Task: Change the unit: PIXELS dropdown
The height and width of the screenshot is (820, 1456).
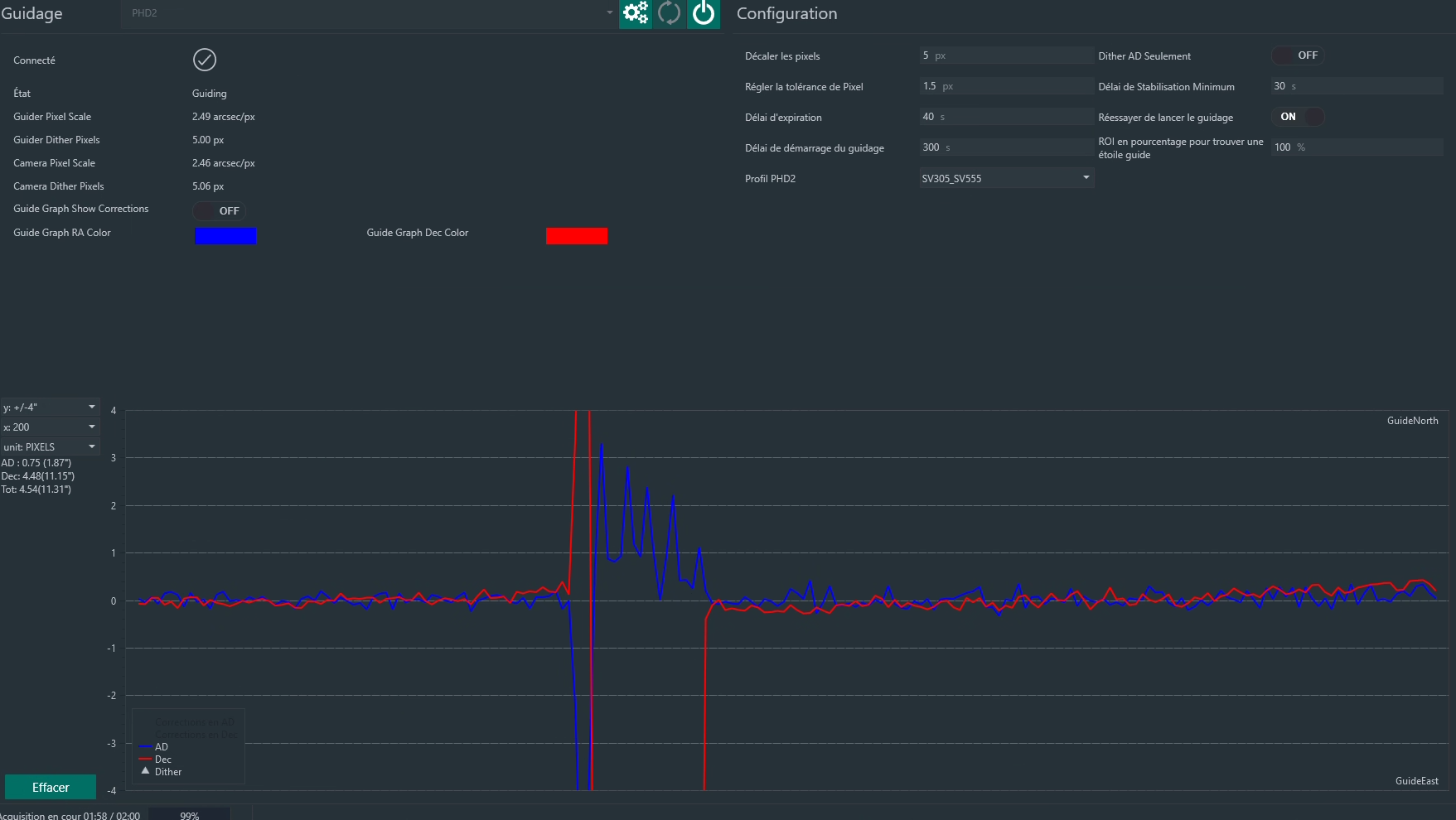Action: pyautogui.click(x=50, y=447)
